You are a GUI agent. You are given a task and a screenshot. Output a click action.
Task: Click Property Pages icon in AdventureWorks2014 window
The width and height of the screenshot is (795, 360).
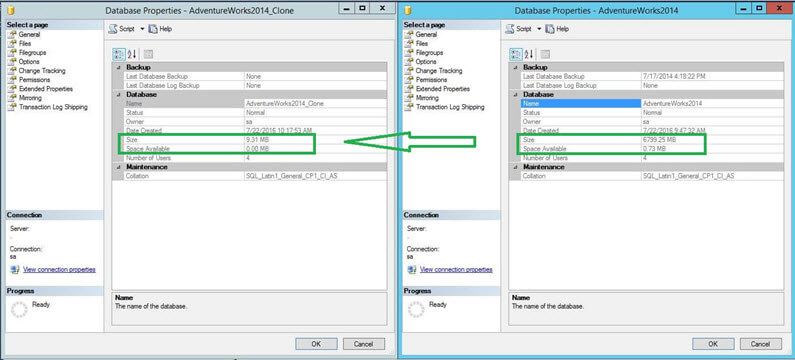click(x=545, y=54)
